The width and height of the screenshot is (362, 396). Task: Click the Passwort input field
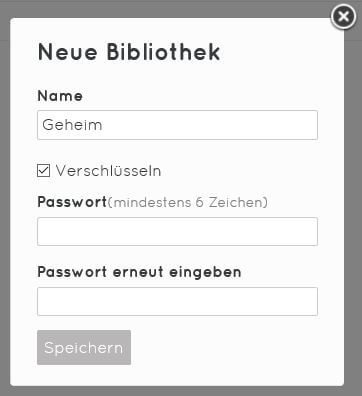pos(177,231)
